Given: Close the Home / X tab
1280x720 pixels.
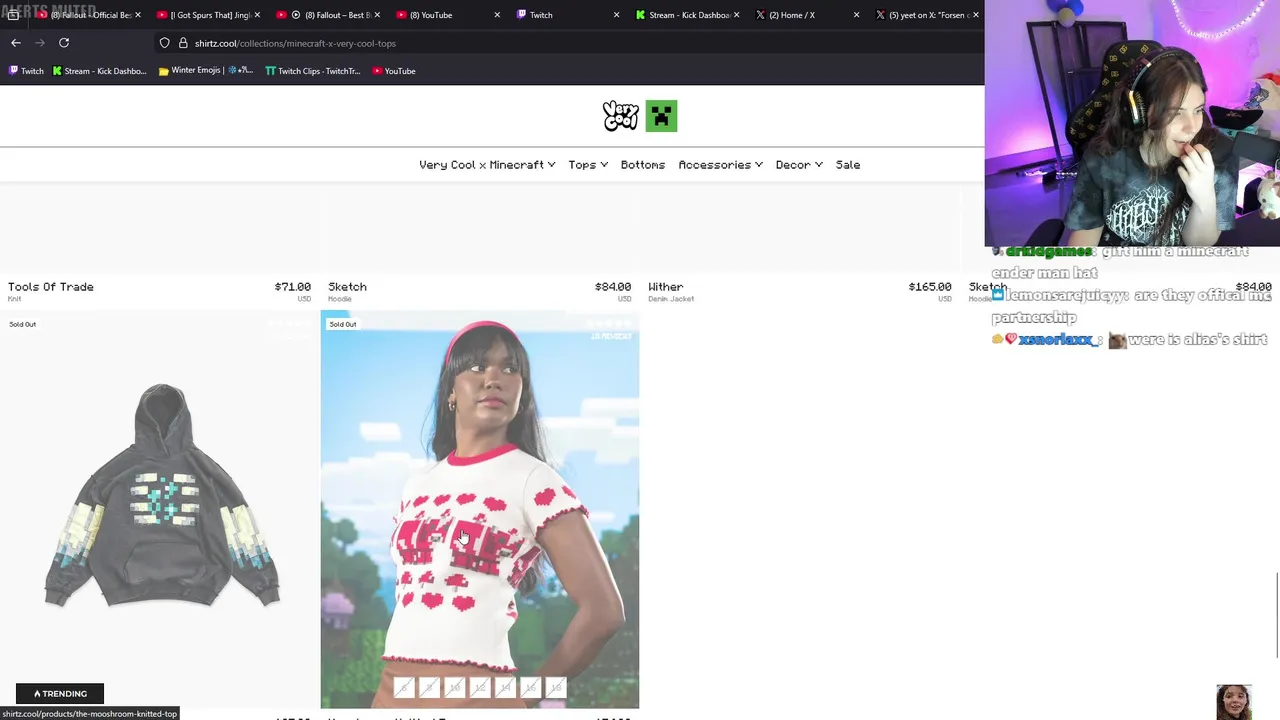Looking at the screenshot, I should pyautogui.click(x=856, y=15).
